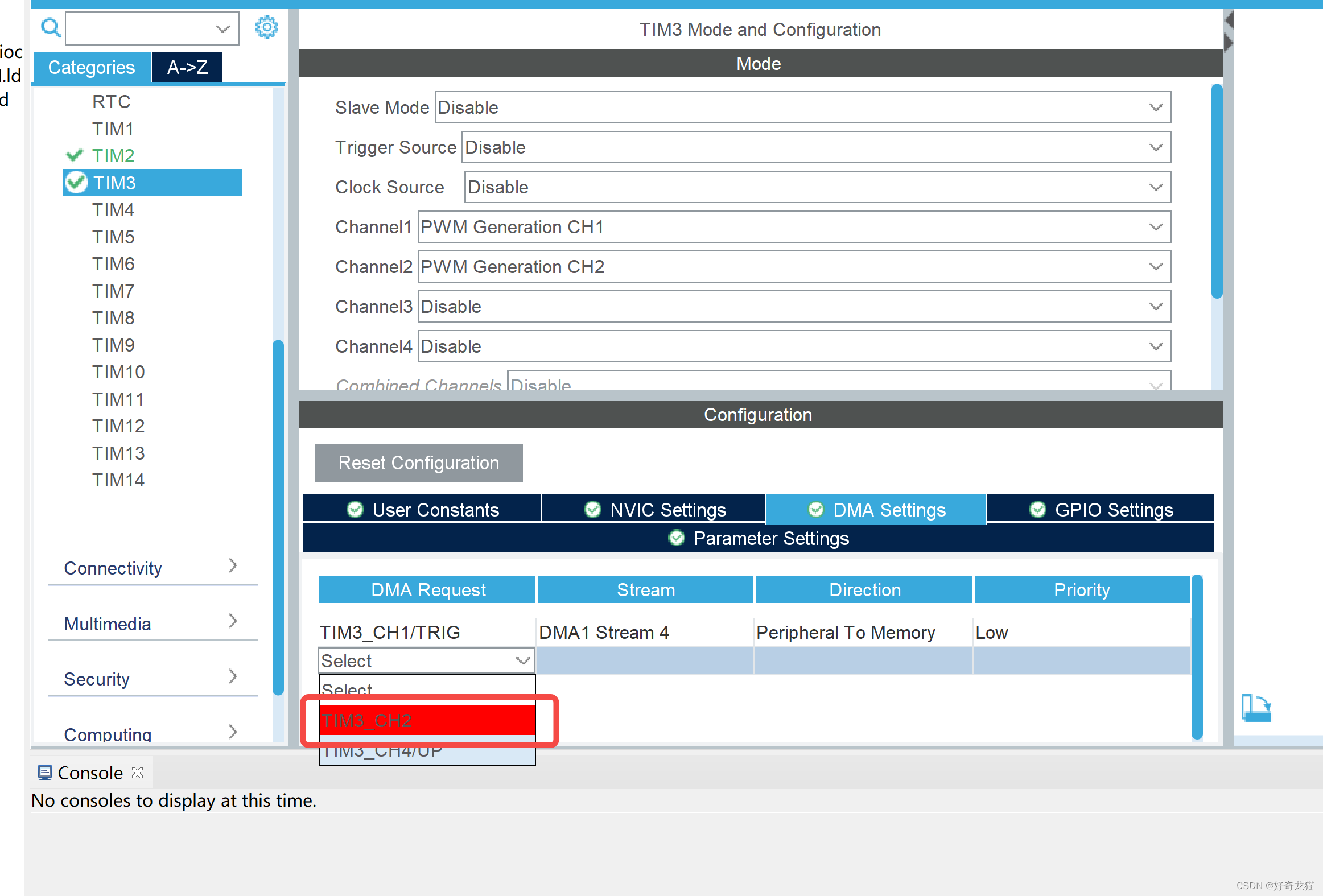1323x896 pixels.
Task: Click the collapse-panel left arrow icon
Action: point(1229,20)
